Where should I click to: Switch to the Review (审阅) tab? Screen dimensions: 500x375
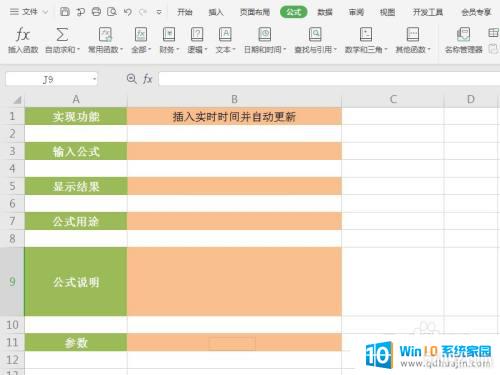point(356,12)
